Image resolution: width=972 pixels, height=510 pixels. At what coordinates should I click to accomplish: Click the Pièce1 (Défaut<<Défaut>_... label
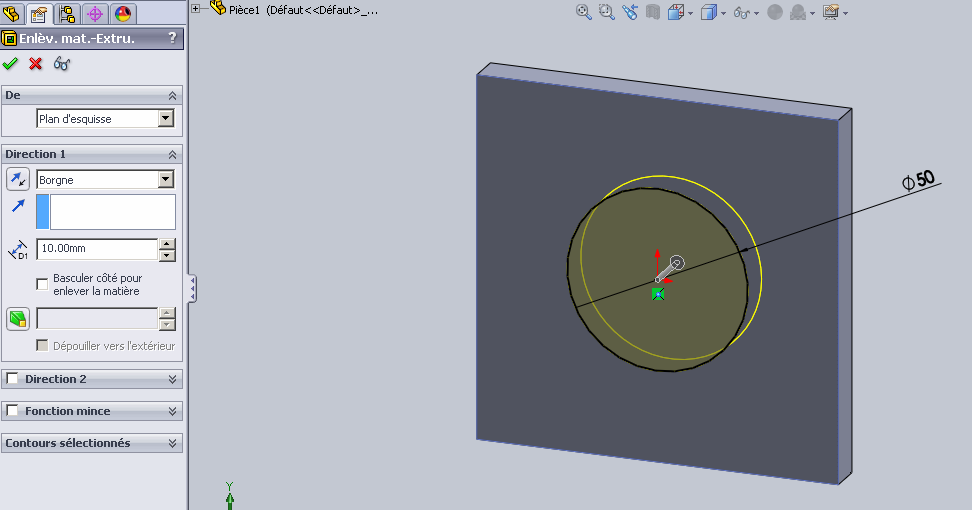pos(303,10)
